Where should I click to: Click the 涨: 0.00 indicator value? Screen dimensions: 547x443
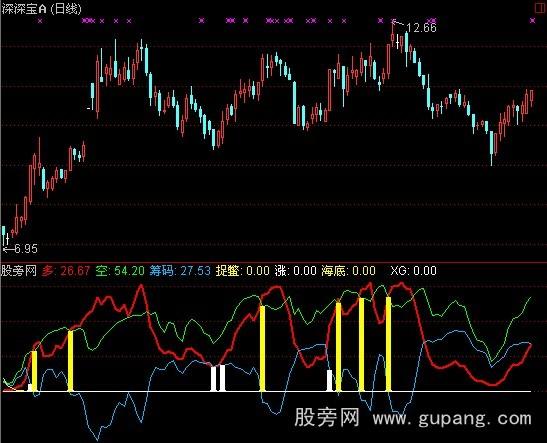(x=295, y=270)
